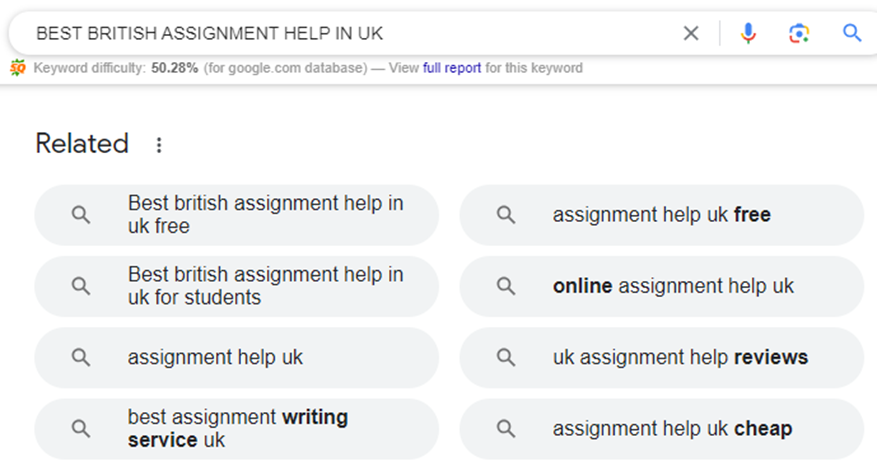Select 'assignment help uk free' related search
This screenshot has height=466, width=877.
pos(662,215)
